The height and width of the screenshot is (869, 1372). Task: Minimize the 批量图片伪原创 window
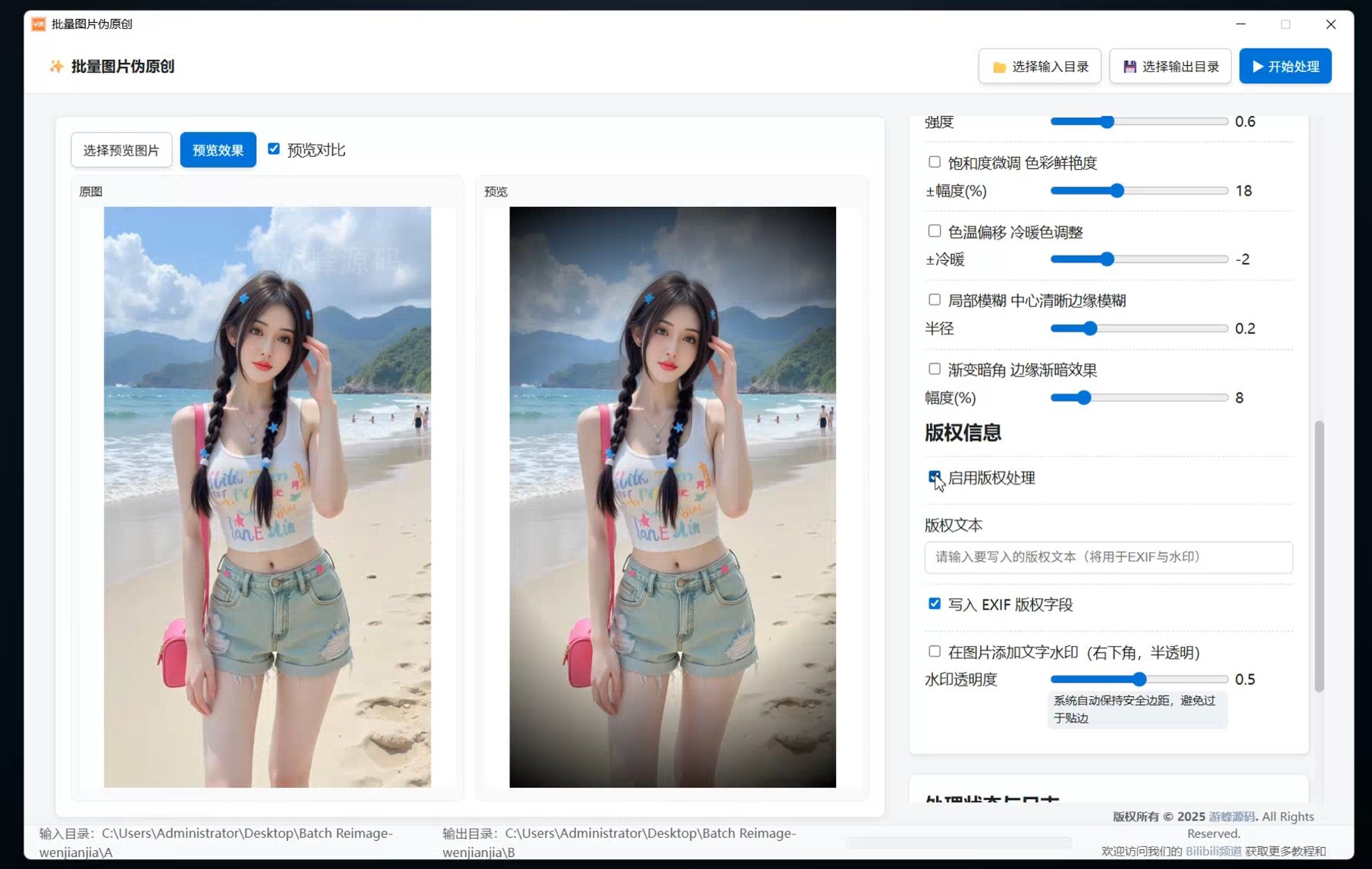click(1241, 24)
